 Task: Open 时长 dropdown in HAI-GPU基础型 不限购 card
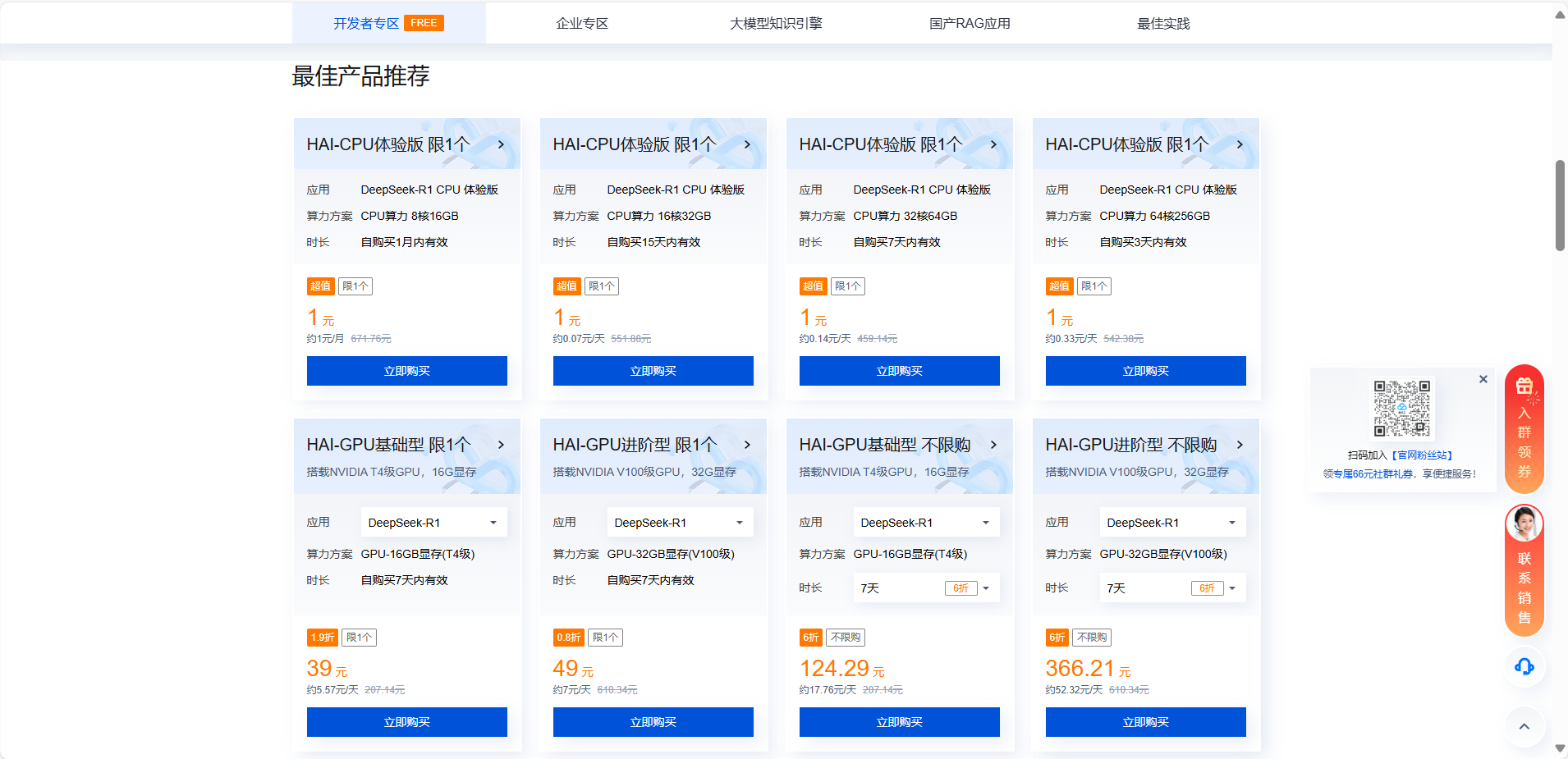[x=926, y=588]
